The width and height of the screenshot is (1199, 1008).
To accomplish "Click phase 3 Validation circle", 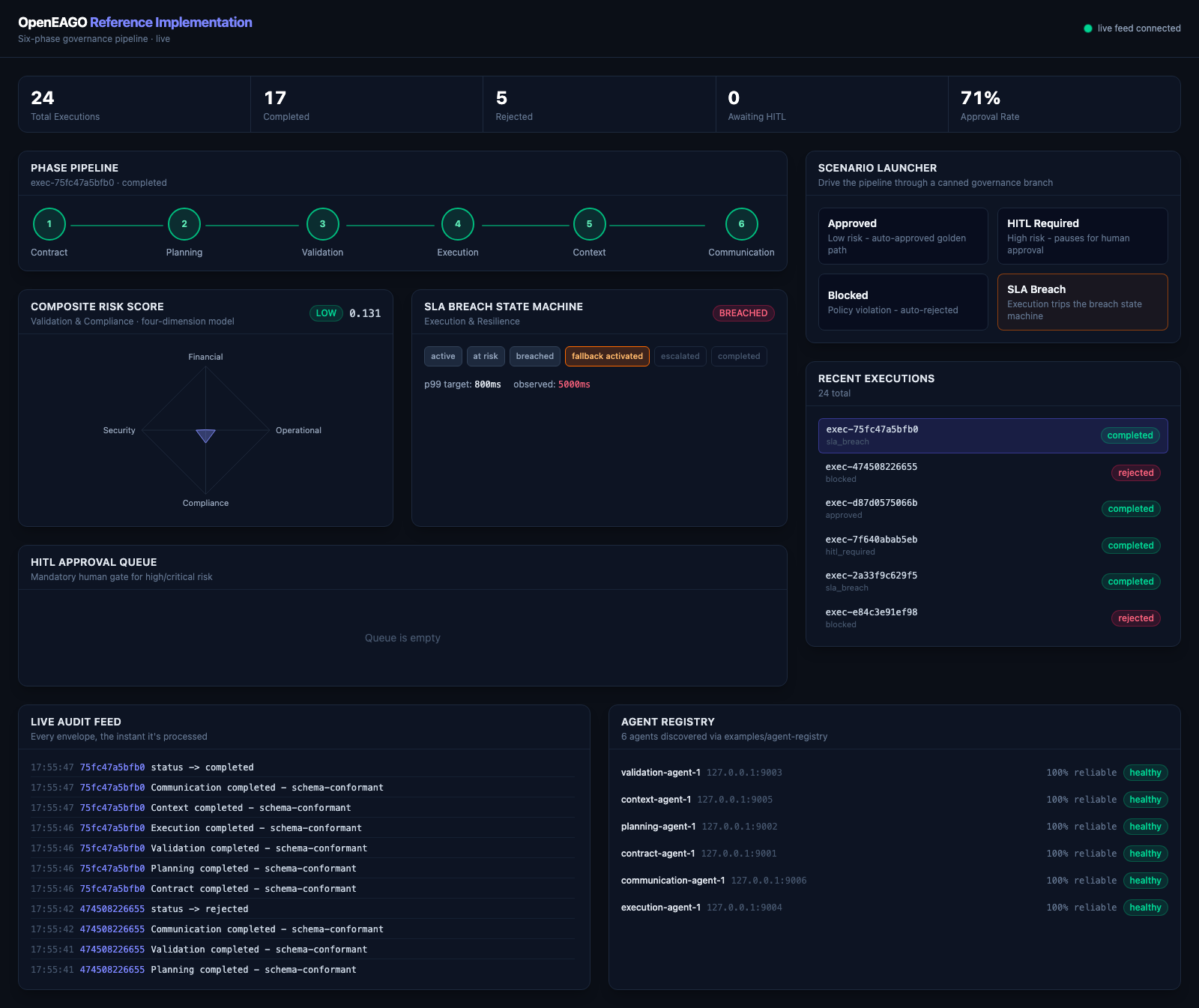I will click(323, 224).
